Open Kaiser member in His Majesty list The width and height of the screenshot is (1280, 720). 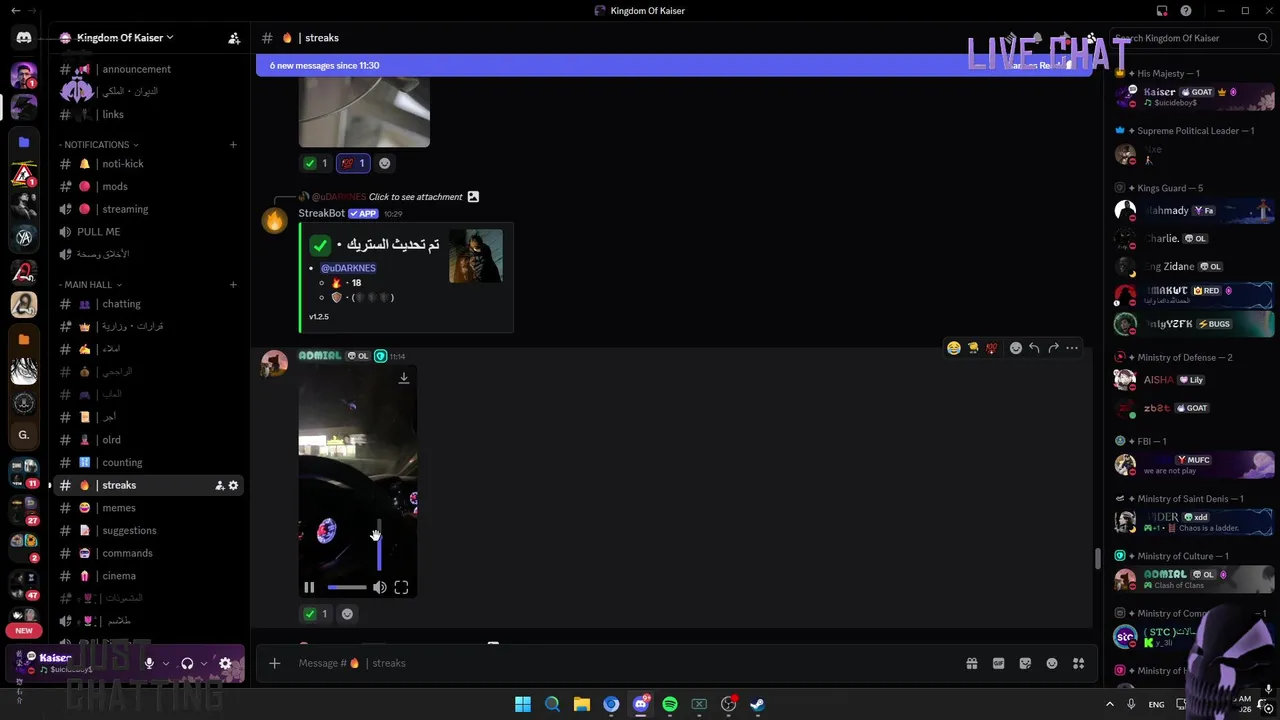[x=1193, y=96]
